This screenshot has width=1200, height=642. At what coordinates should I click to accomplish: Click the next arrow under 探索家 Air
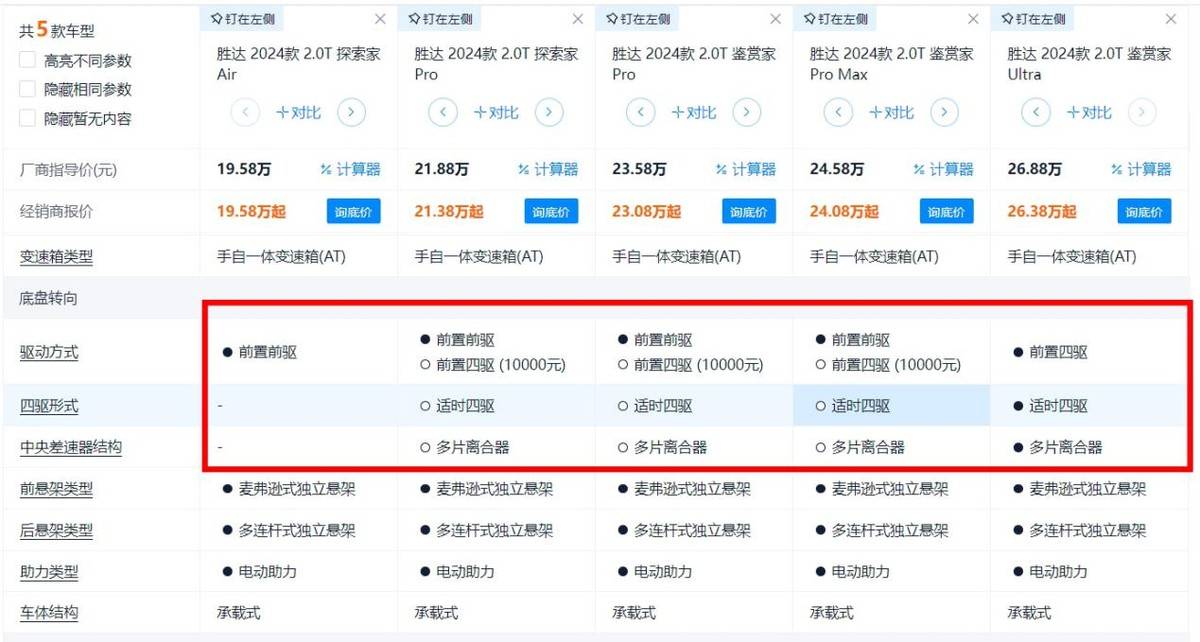[x=351, y=113]
